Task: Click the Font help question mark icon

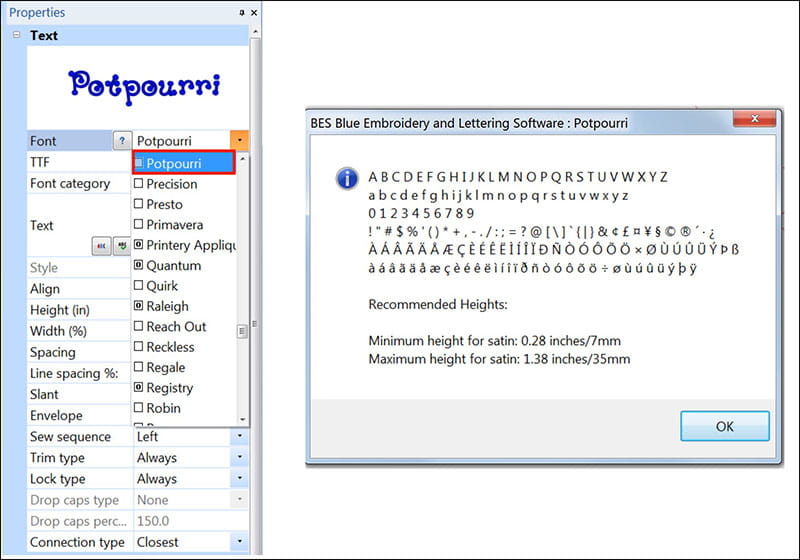Action: pos(122,142)
